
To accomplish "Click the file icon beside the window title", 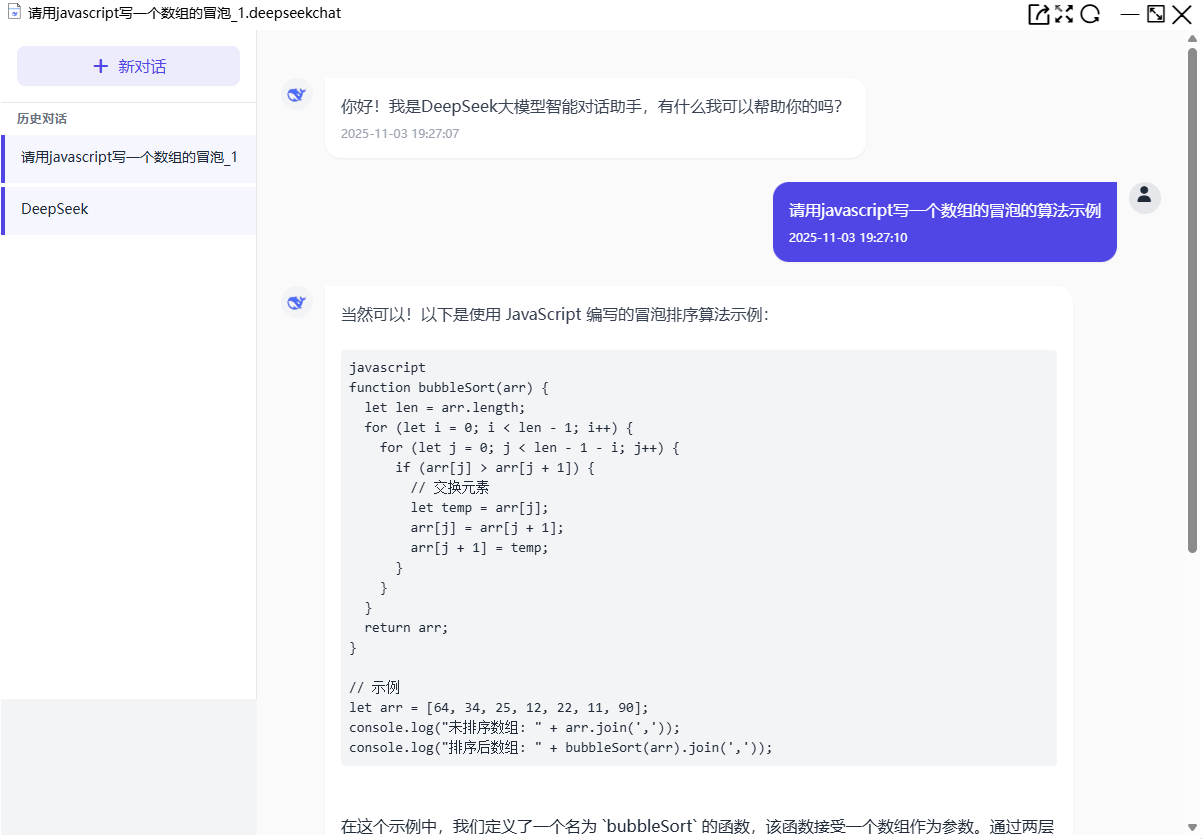I will click(x=14, y=13).
